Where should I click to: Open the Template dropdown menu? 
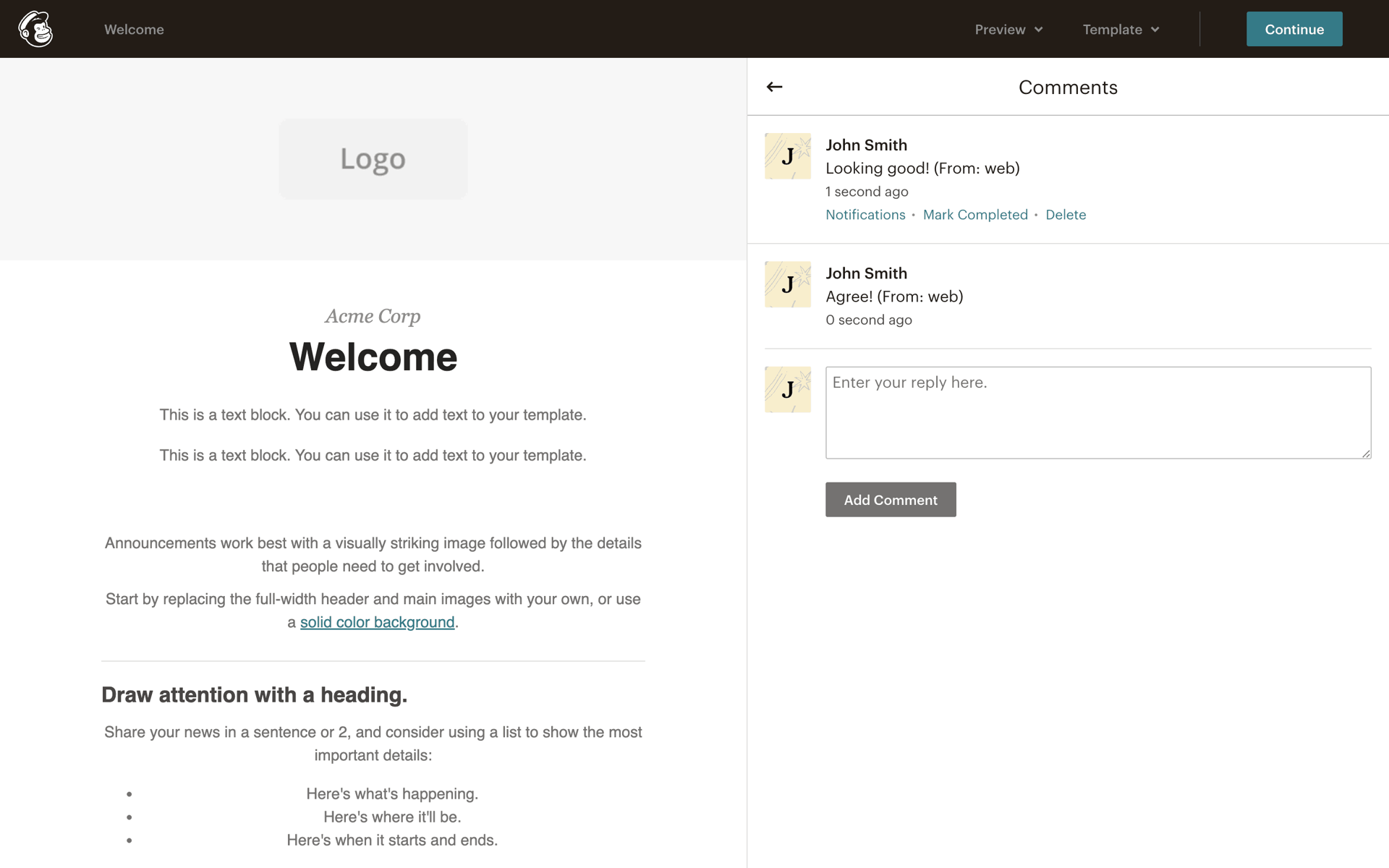pyautogui.click(x=1121, y=29)
